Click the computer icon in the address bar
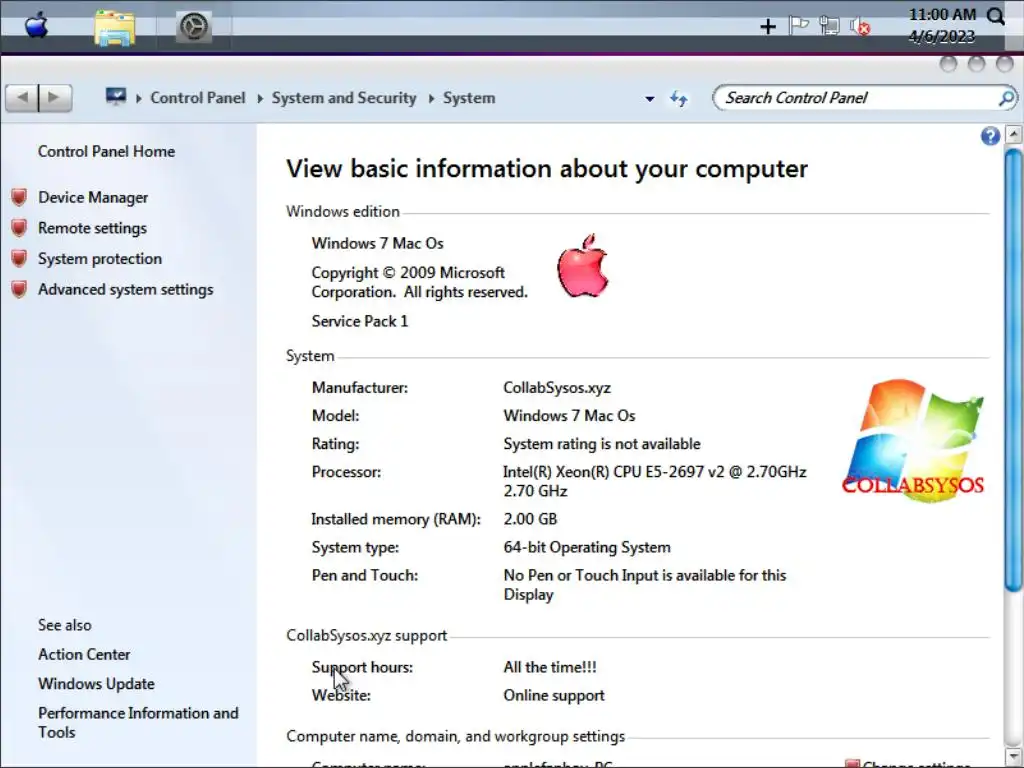The height and width of the screenshot is (768, 1024). pyautogui.click(x=116, y=97)
